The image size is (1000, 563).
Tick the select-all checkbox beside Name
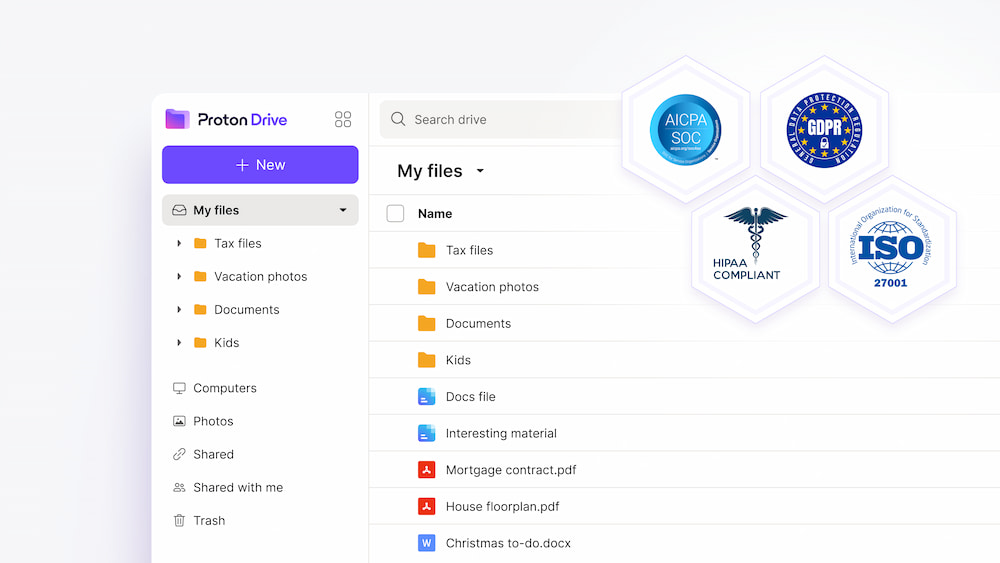point(395,214)
